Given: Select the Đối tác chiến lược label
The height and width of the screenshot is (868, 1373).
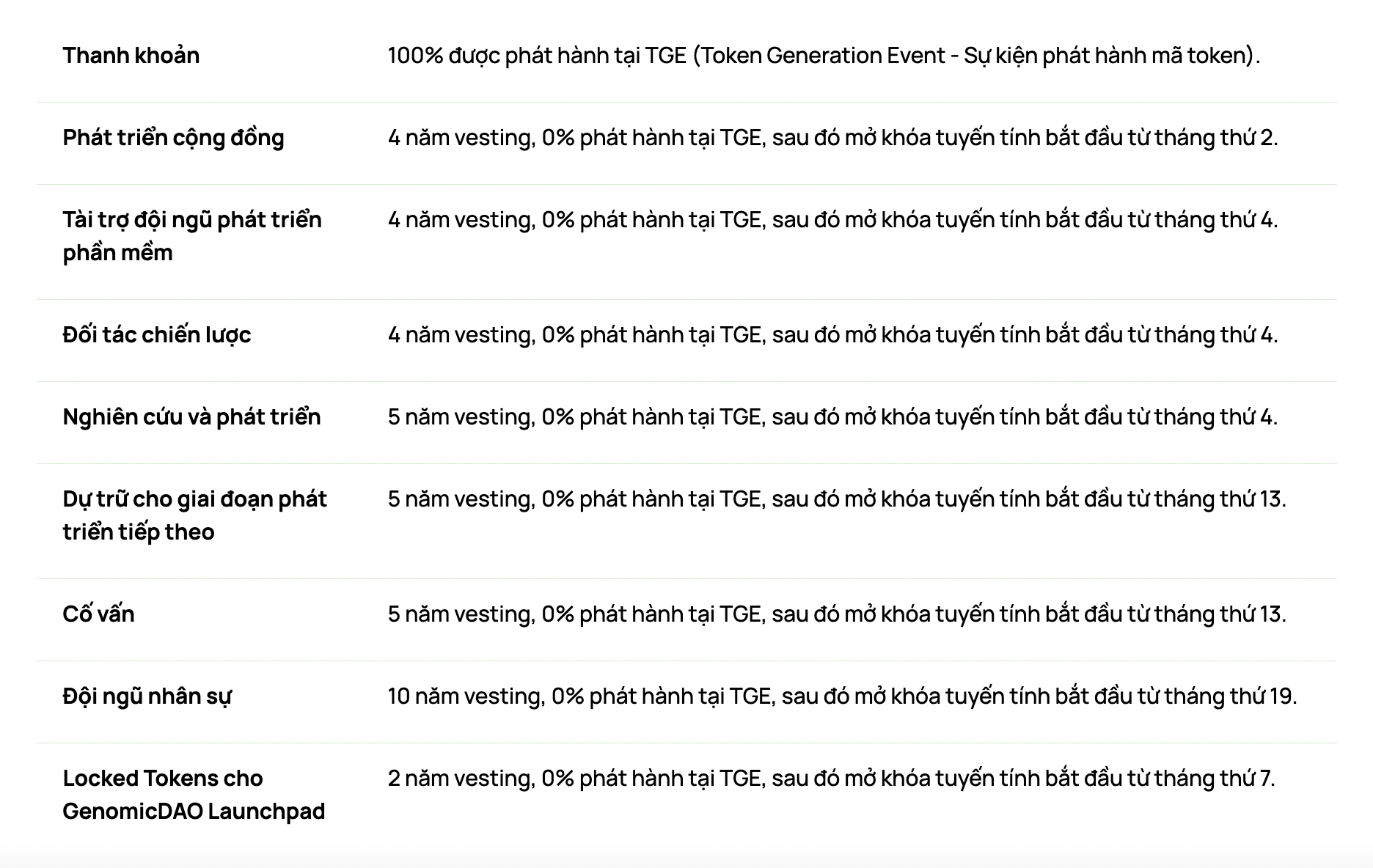Looking at the screenshot, I should coord(157,335).
